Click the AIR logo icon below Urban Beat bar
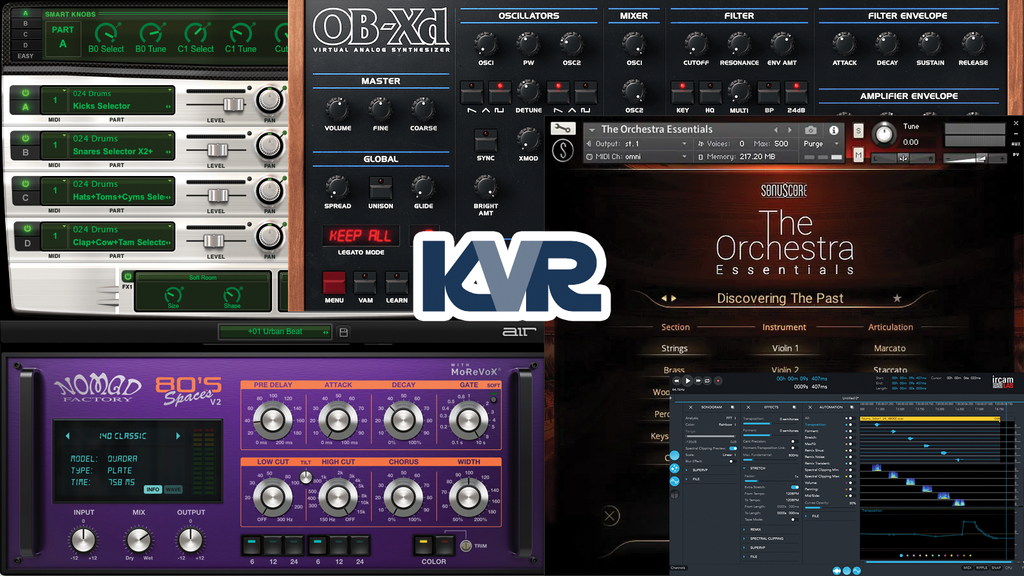 point(520,332)
